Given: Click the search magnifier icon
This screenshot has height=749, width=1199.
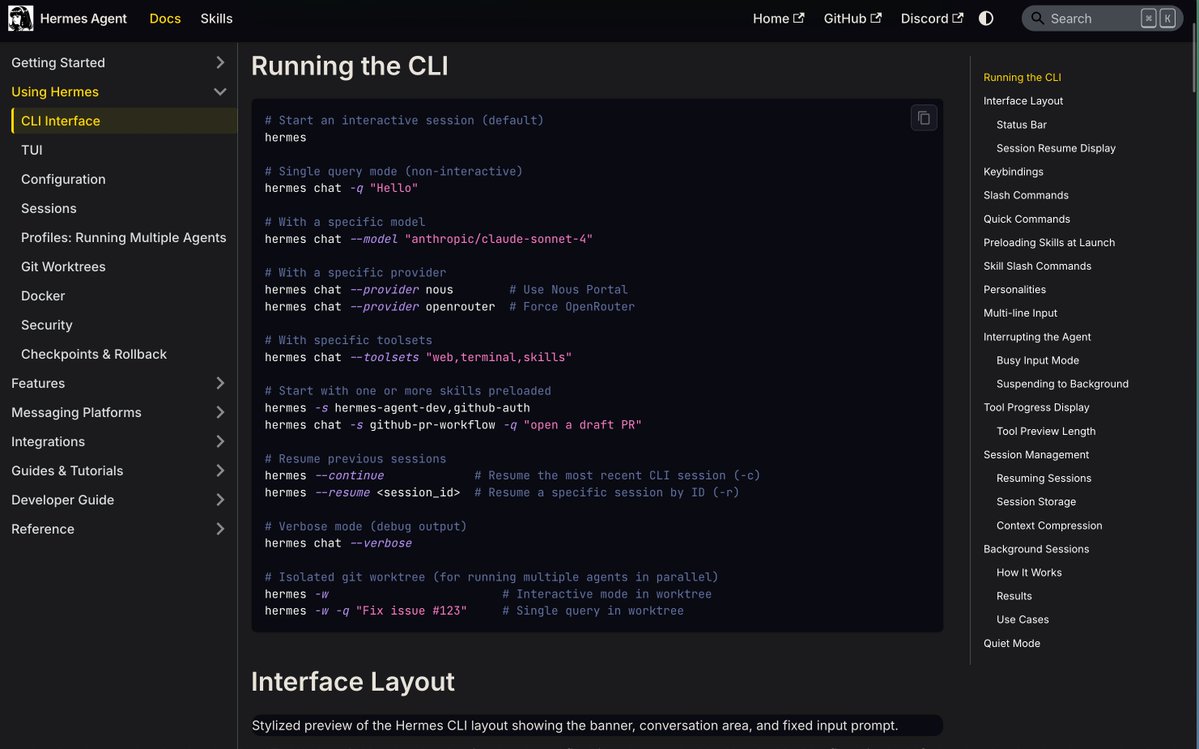Looking at the screenshot, I should tap(1038, 18).
